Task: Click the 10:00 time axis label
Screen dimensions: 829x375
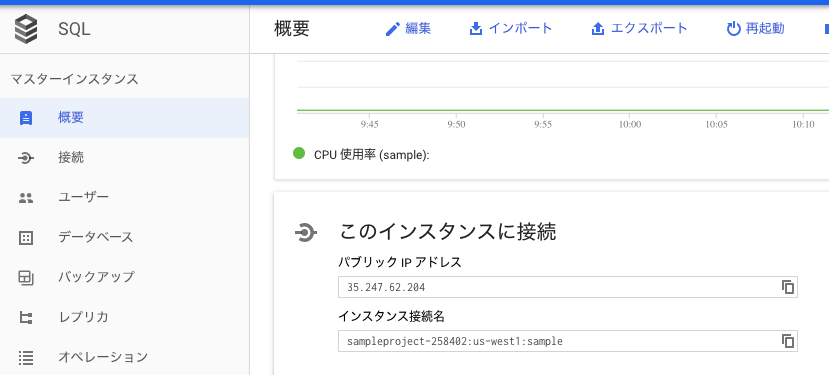Action: pyautogui.click(x=630, y=125)
